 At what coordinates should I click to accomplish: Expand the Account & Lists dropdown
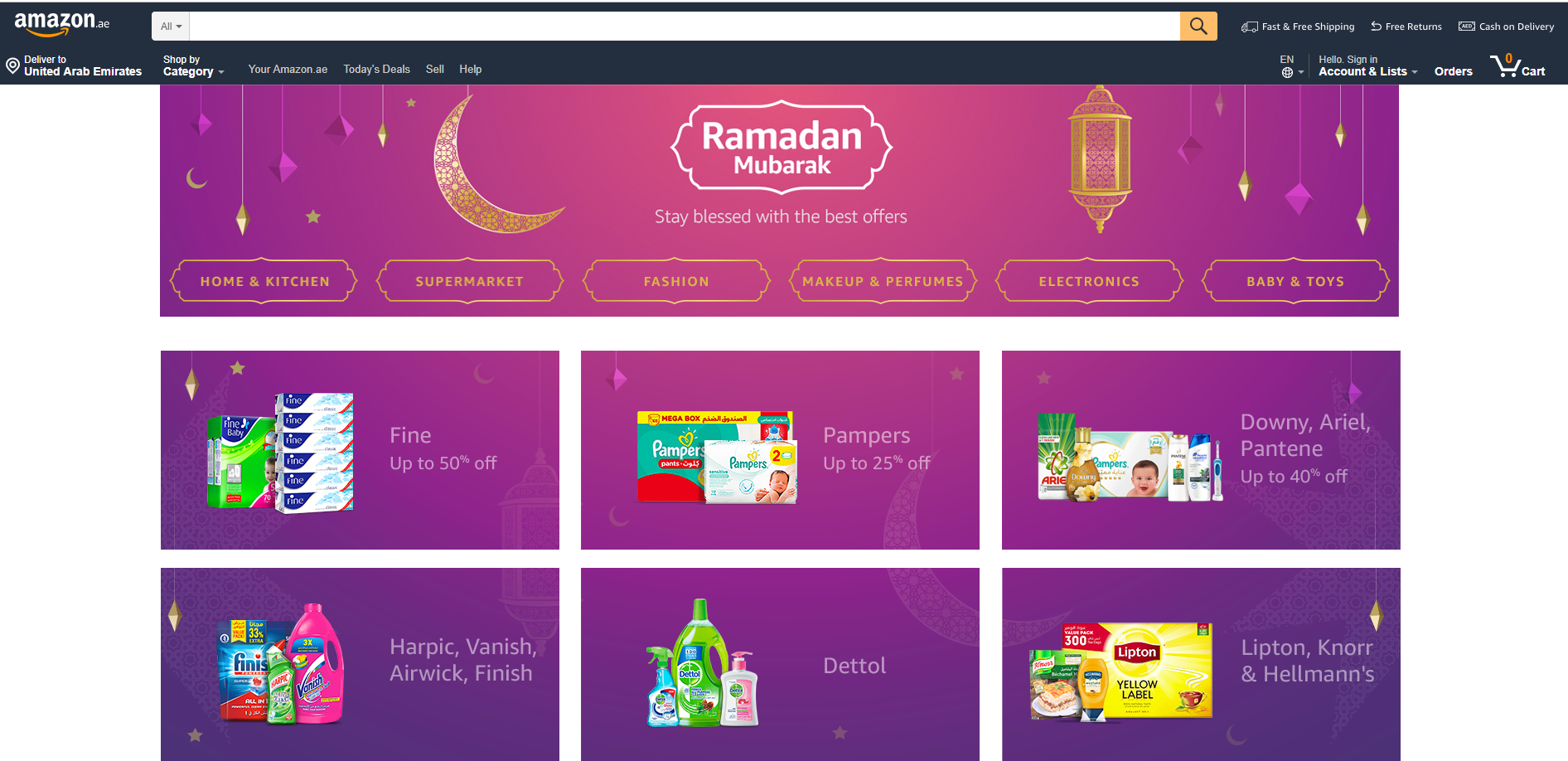(1367, 65)
